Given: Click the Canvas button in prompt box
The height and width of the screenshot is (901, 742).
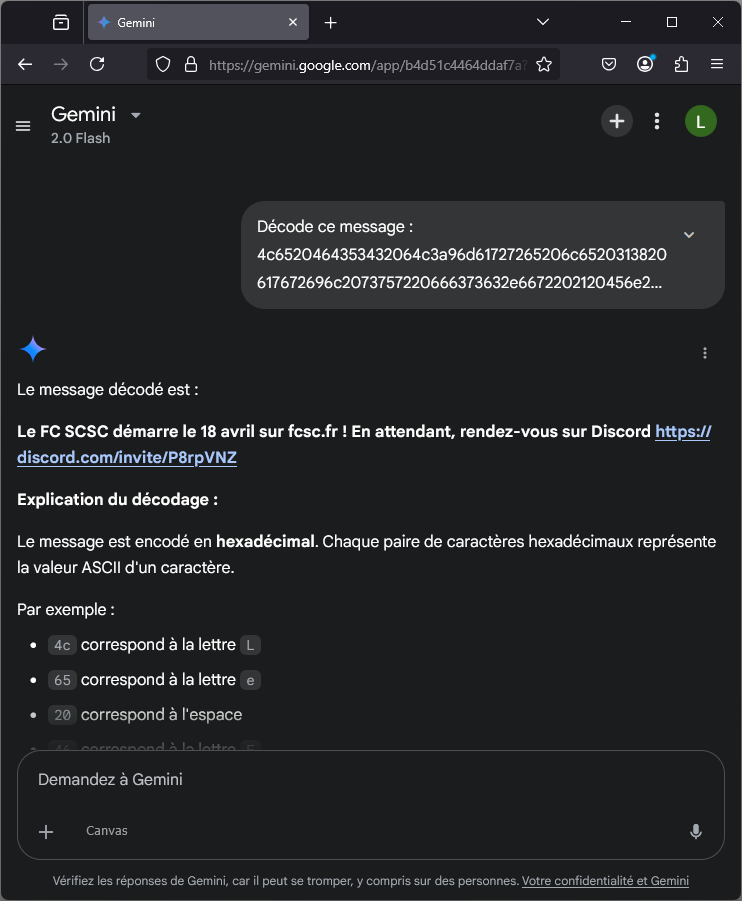Looking at the screenshot, I should (x=107, y=831).
